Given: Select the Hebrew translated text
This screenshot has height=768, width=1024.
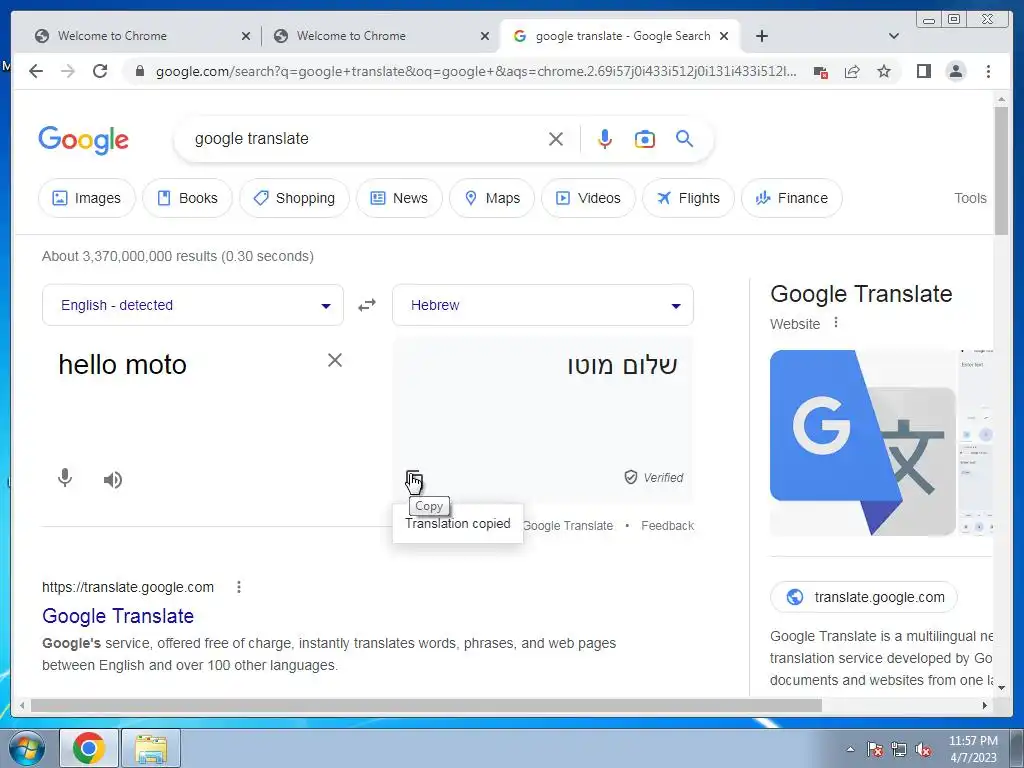Looking at the screenshot, I should [x=622, y=365].
